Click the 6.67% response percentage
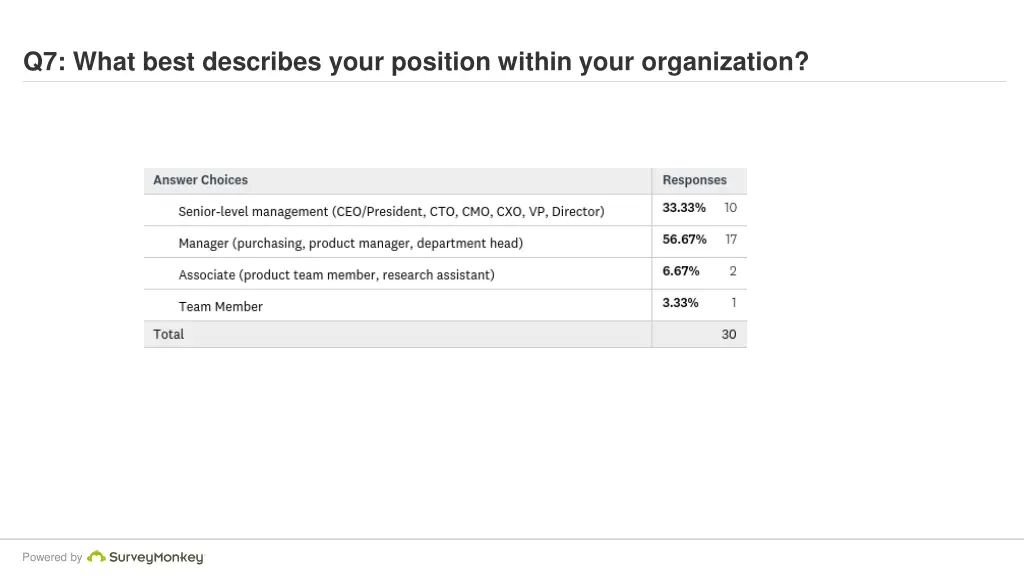 click(680, 271)
